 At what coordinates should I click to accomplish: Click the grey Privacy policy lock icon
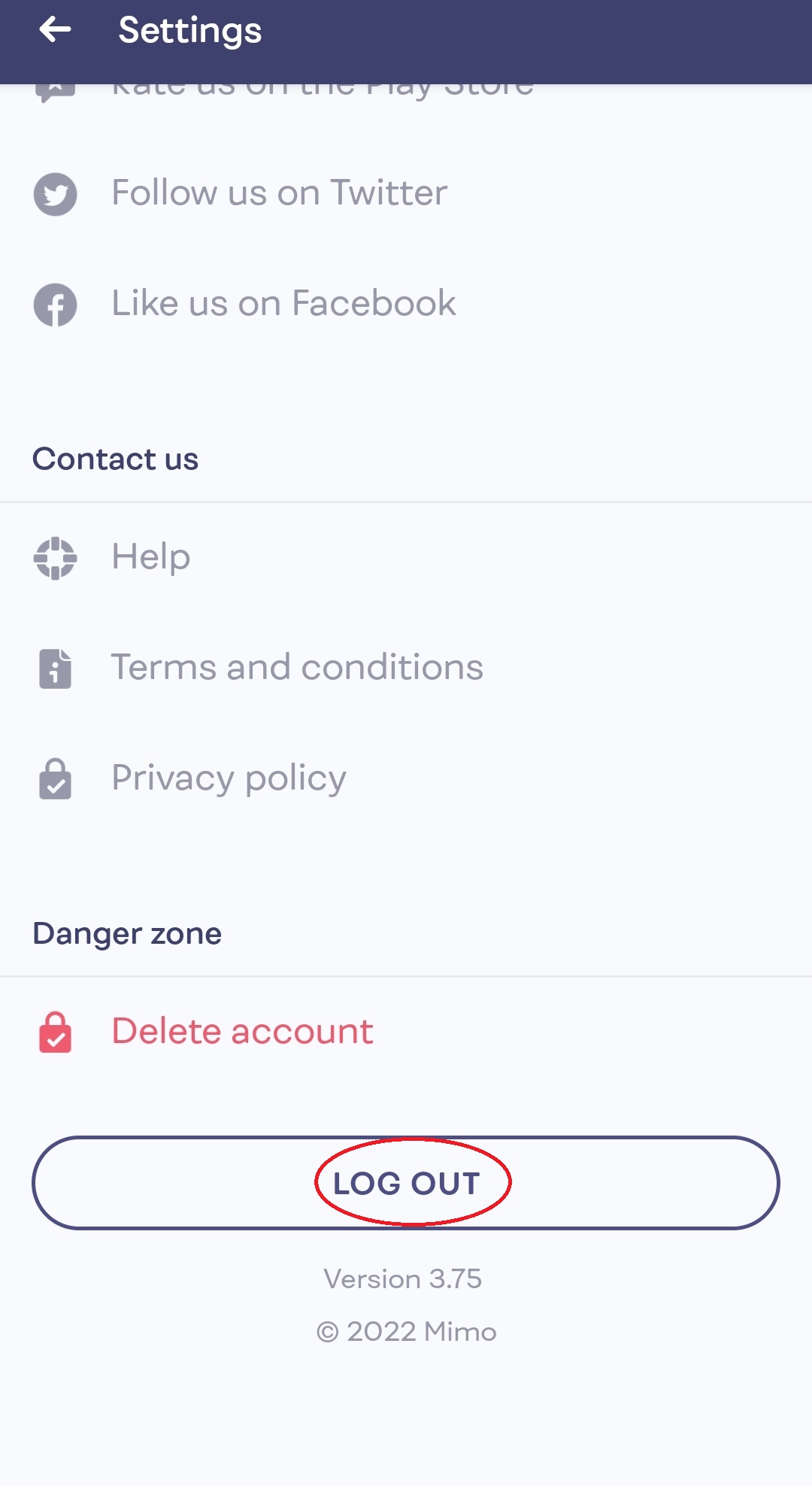tap(55, 778)
